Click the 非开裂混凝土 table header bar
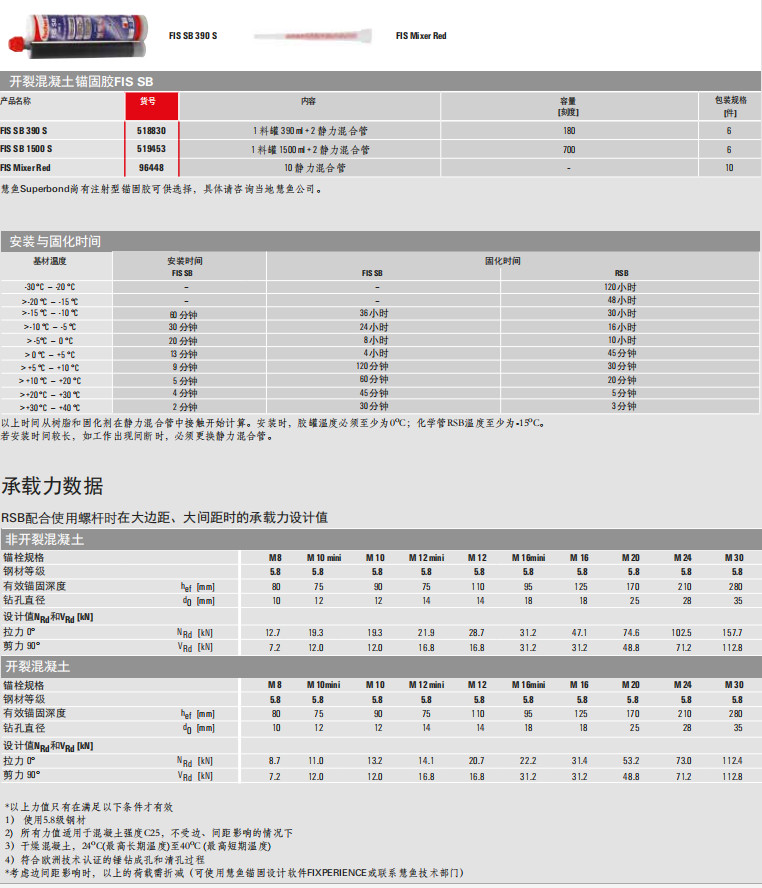 [x=44, y=539]
